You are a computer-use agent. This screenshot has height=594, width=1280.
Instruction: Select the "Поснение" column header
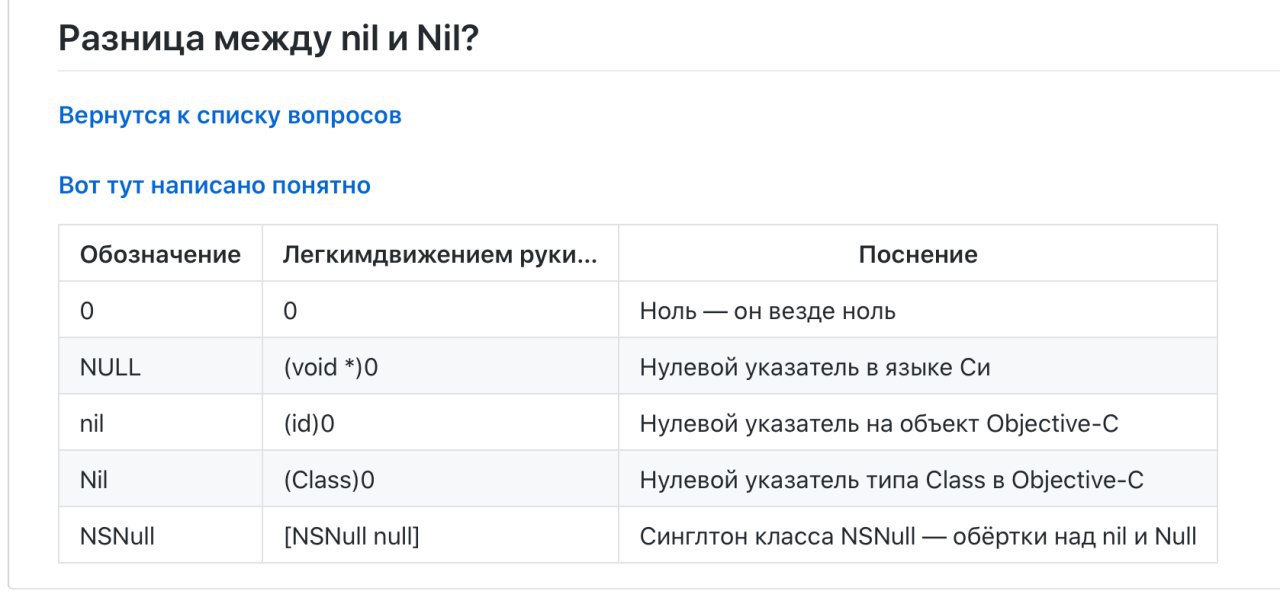pos(918,254)
